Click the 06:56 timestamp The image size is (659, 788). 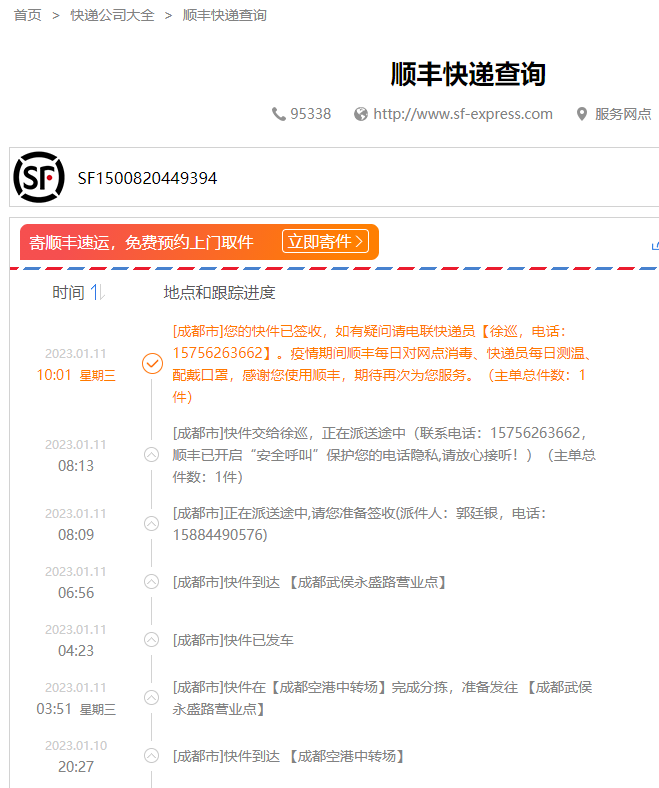coord(76,593)
